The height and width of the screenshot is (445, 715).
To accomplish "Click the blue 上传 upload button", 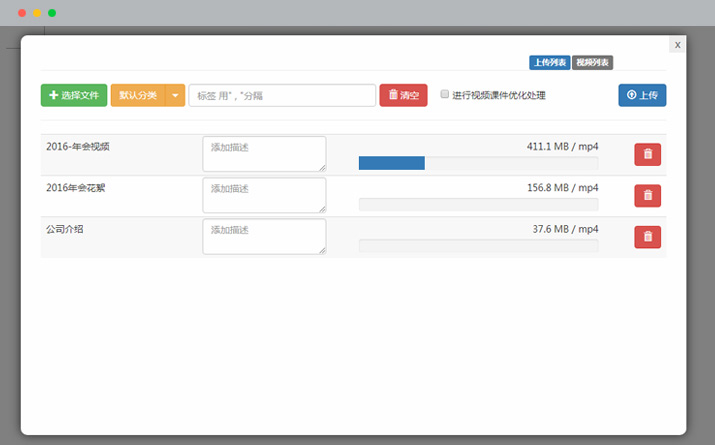I will [x=642, y=95].
